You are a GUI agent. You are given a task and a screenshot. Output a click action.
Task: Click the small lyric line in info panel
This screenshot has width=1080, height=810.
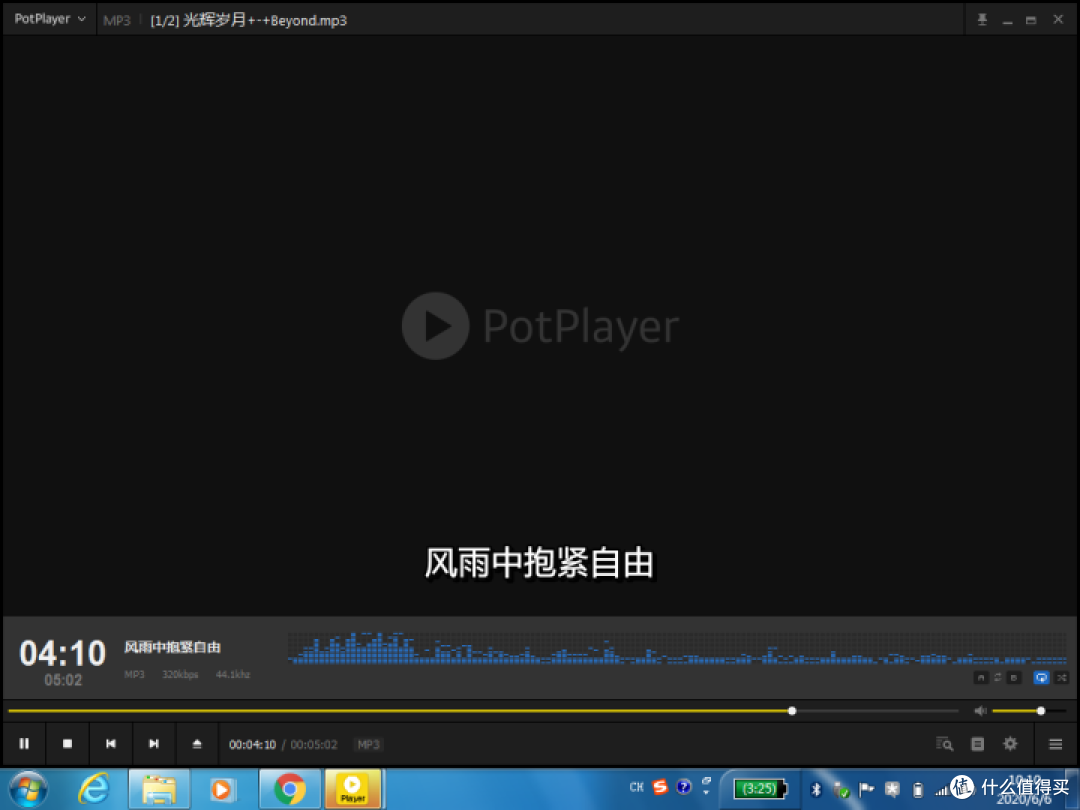pos(172,647)
